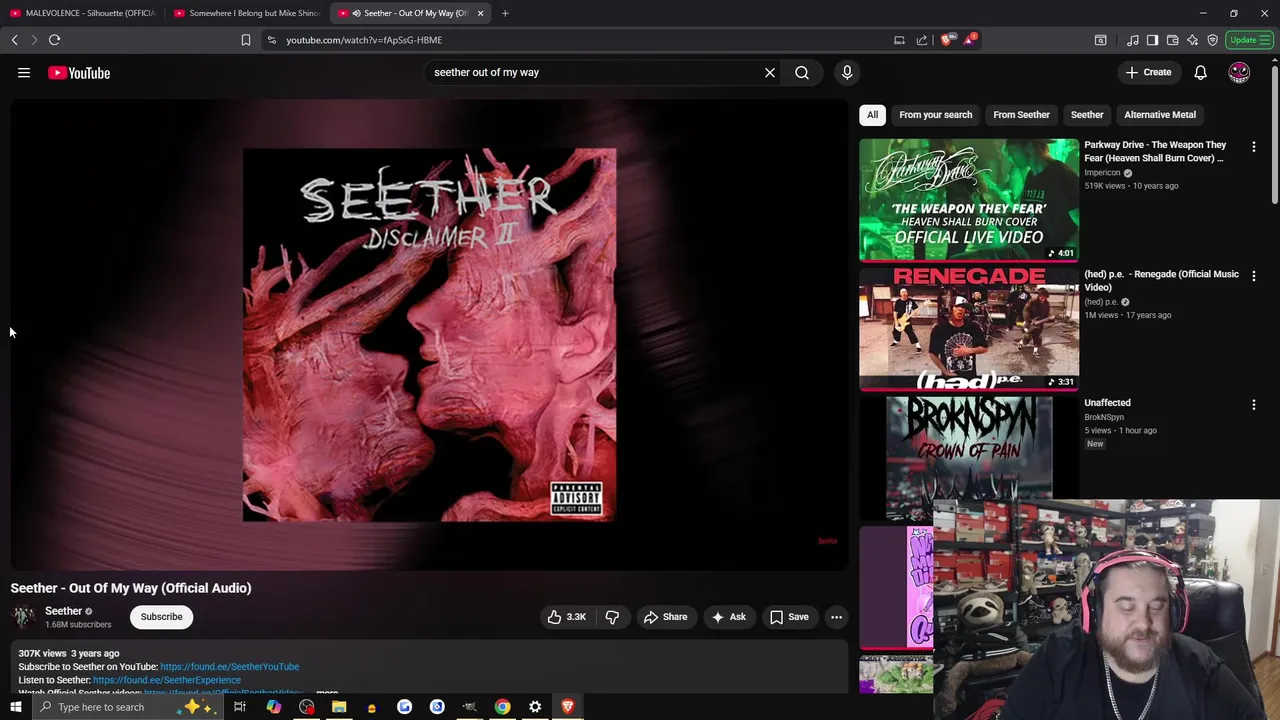Open File Explorer from taskbar
The height and width of the screenshot is (720, 1280).
[x=339, y=707]
